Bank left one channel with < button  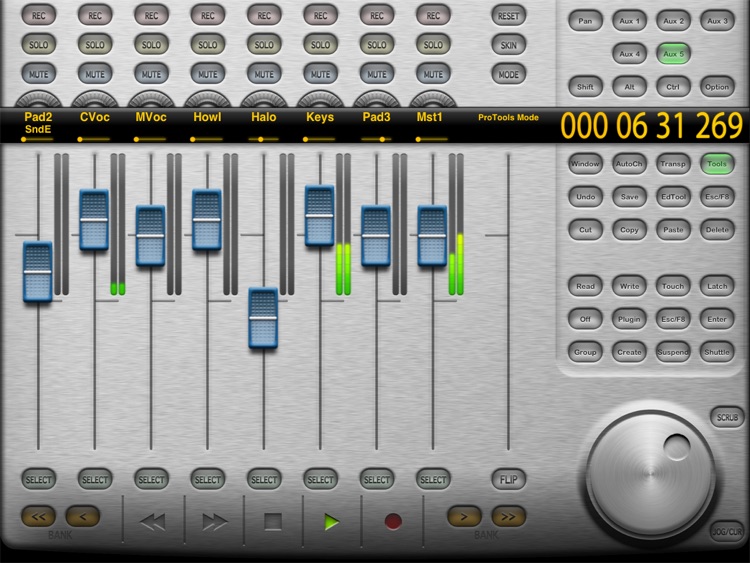tap(83, 516)
